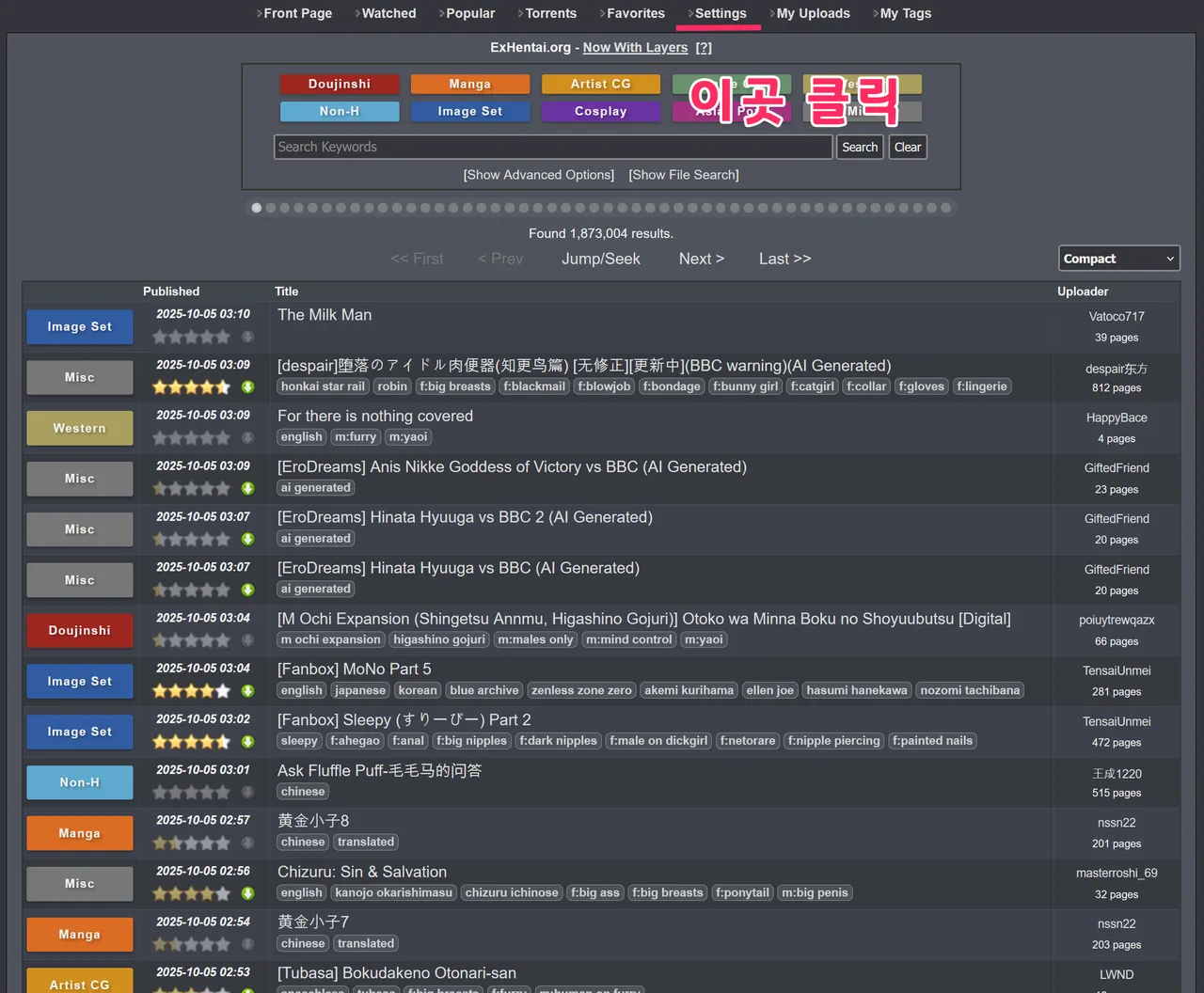Click the torrent icon for MoNo Part 5
Viewport: 1204px width, 993px height.
point(247,691)
